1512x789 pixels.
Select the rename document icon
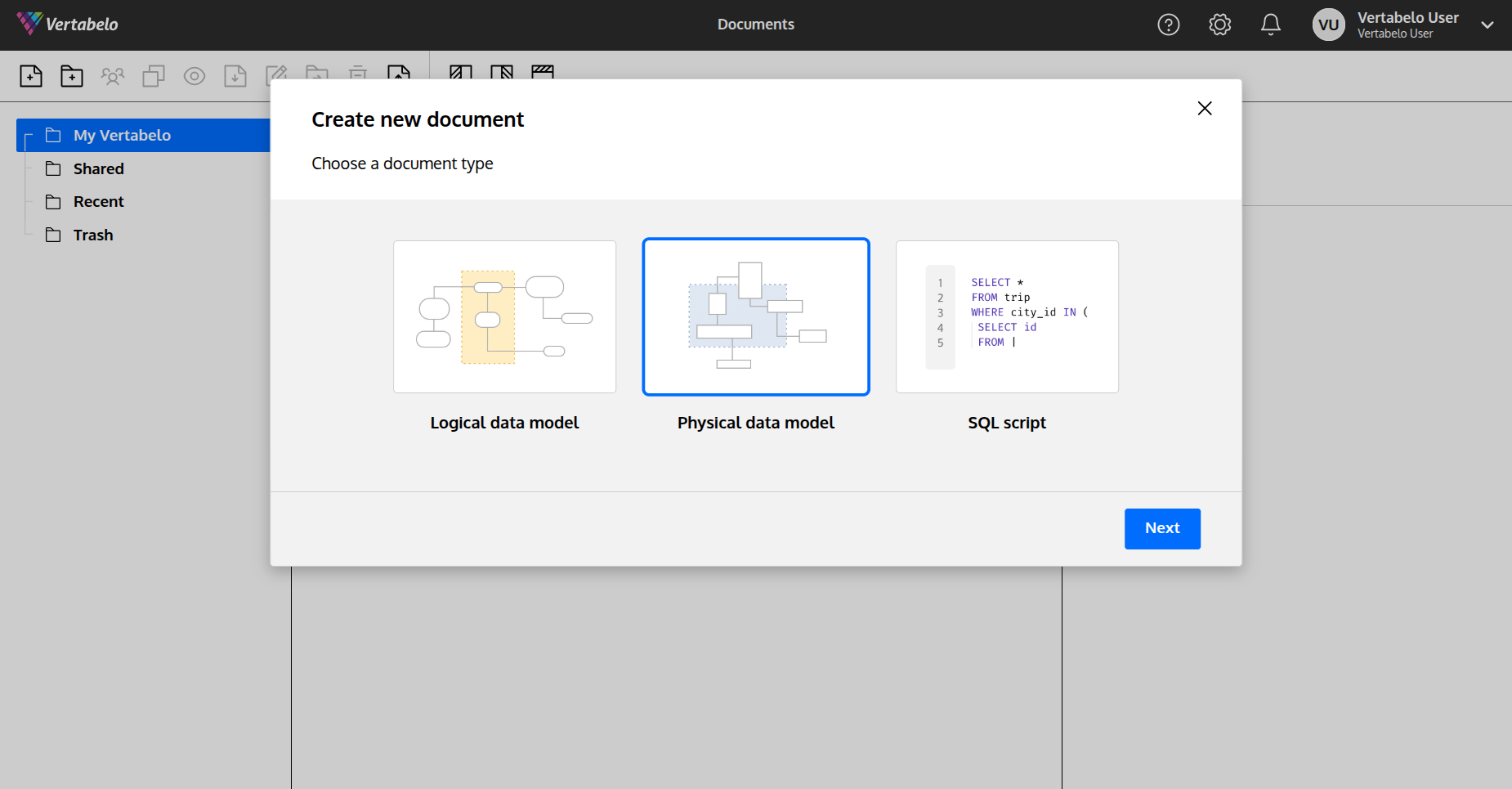(x=276, y=75)
